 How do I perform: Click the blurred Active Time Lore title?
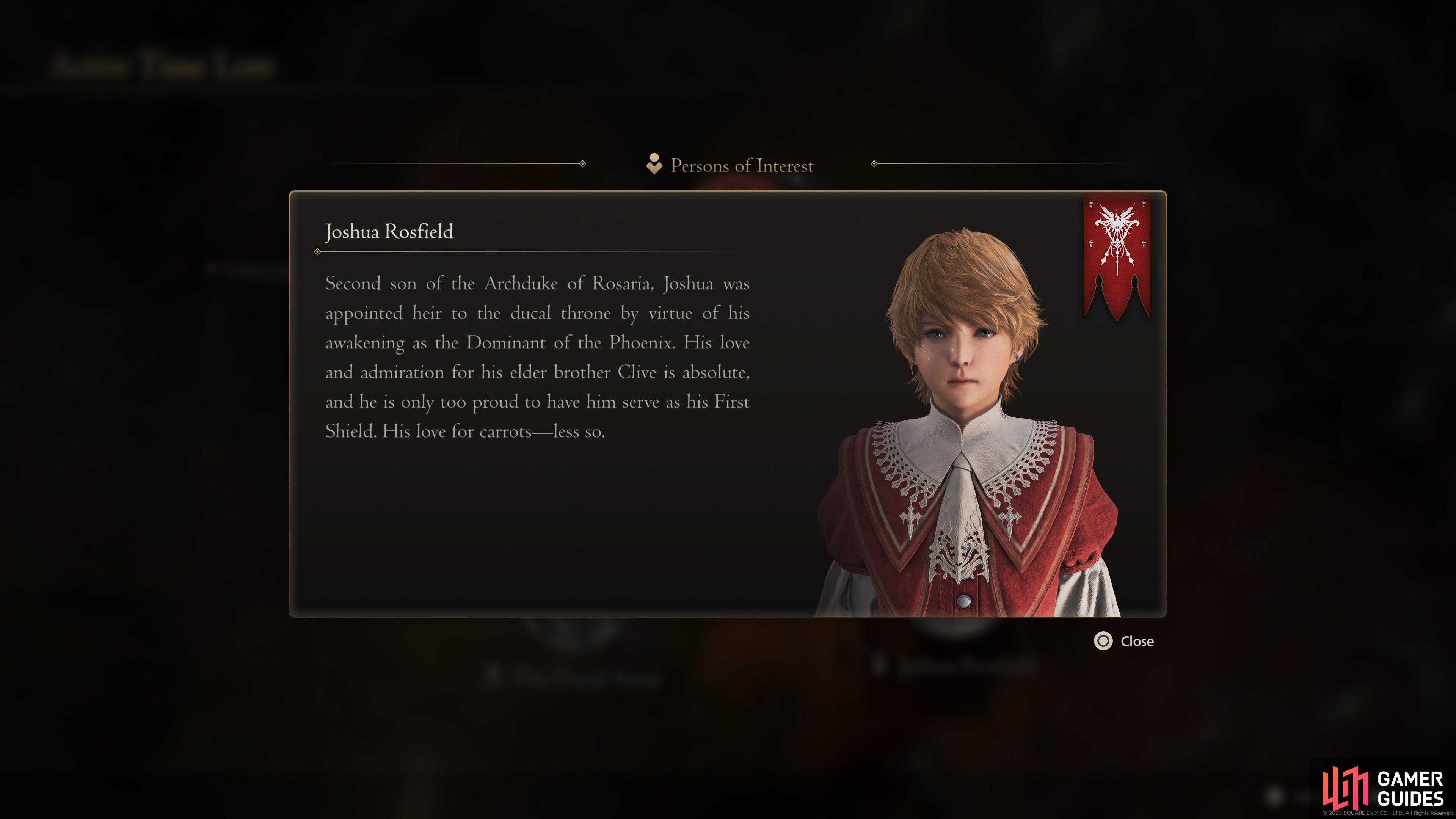[162, 66]
